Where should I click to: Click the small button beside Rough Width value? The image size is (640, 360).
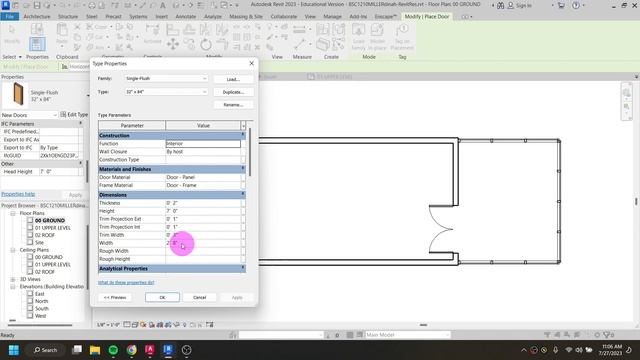[243, 251]
